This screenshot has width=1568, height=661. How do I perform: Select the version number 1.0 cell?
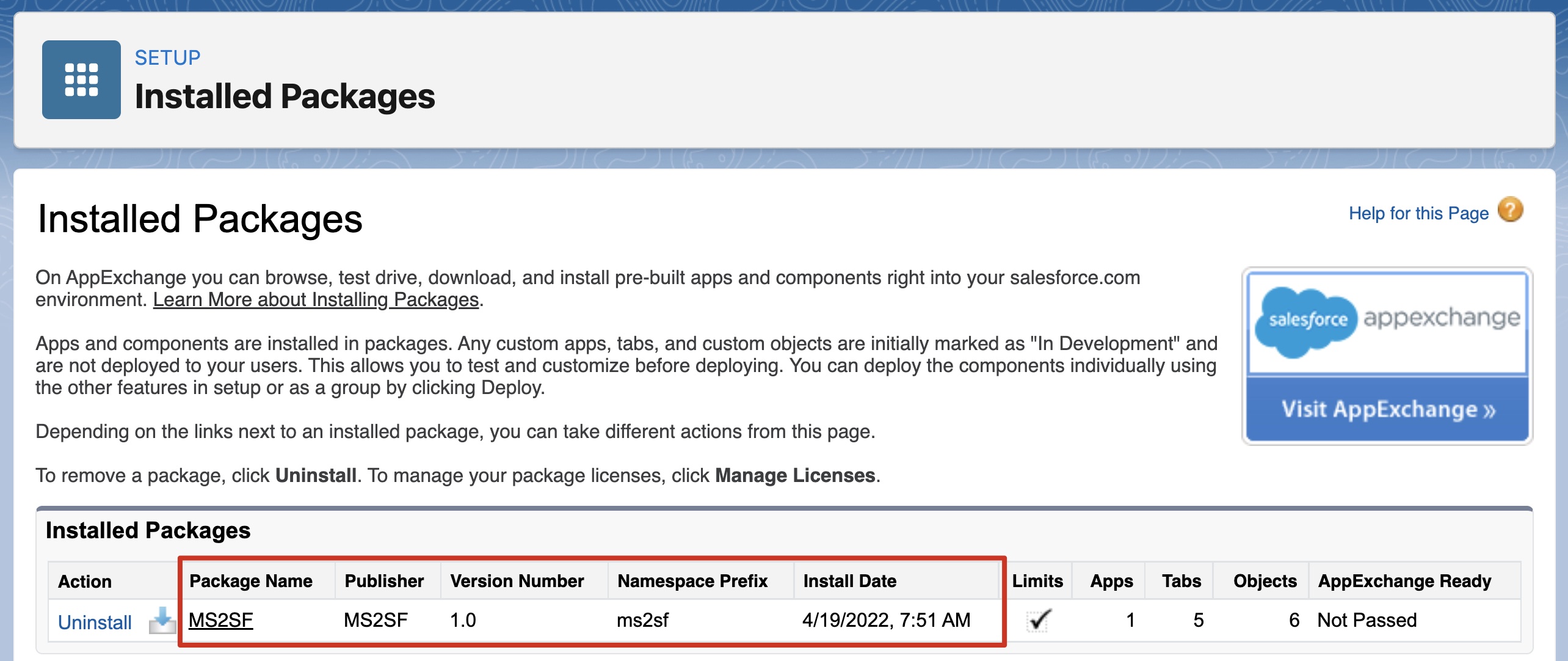coord(463,620)
